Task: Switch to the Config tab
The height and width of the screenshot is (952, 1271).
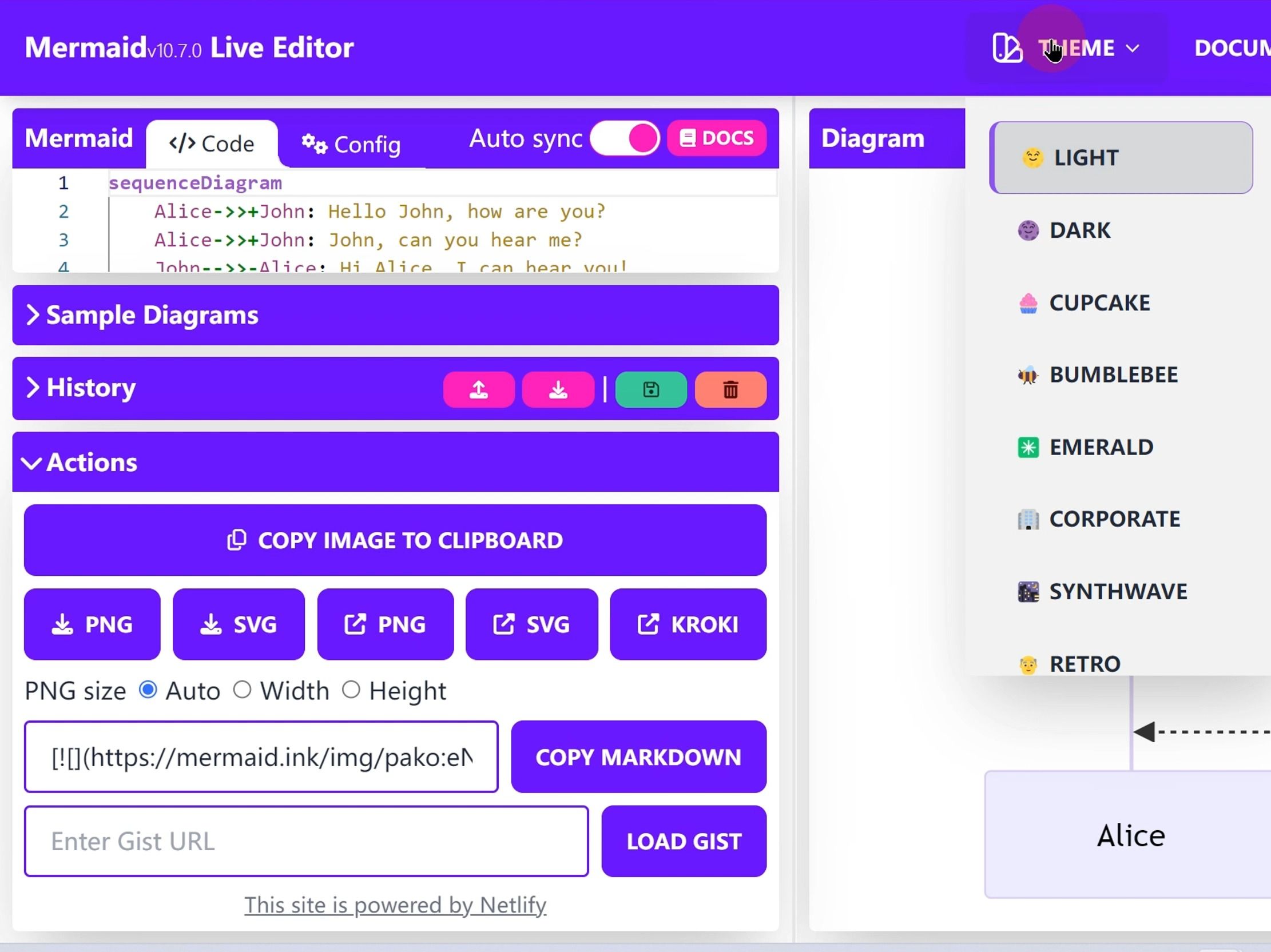Action: [351, 143]
